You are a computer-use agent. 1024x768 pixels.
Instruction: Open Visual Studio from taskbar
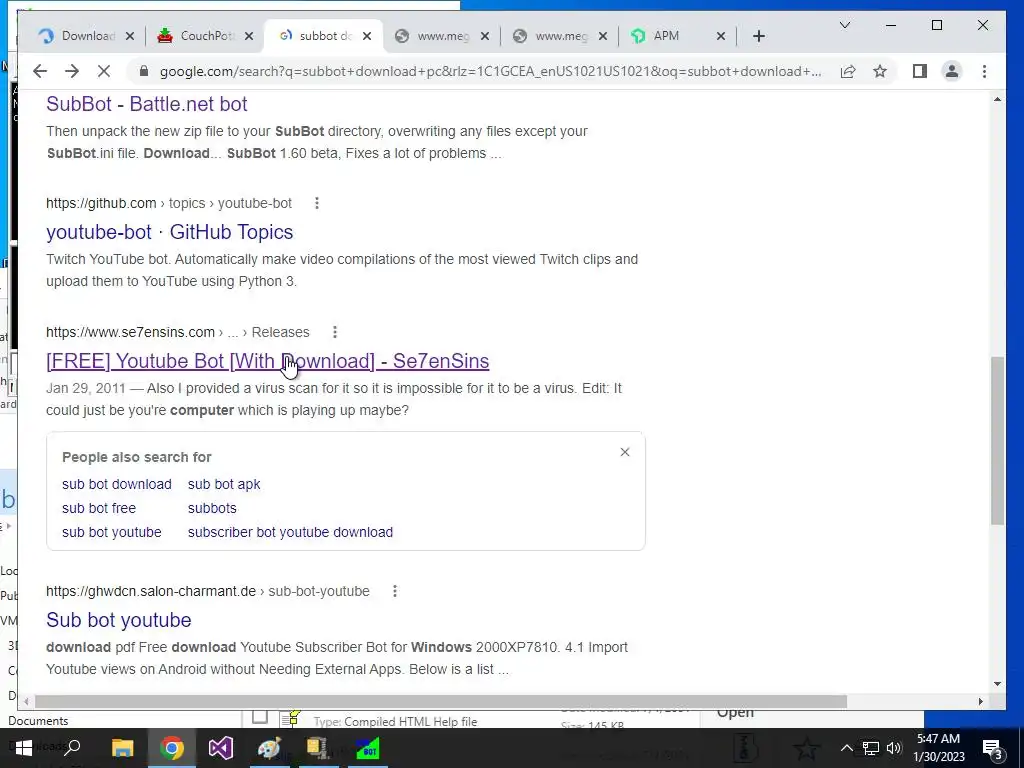[221, 748]
